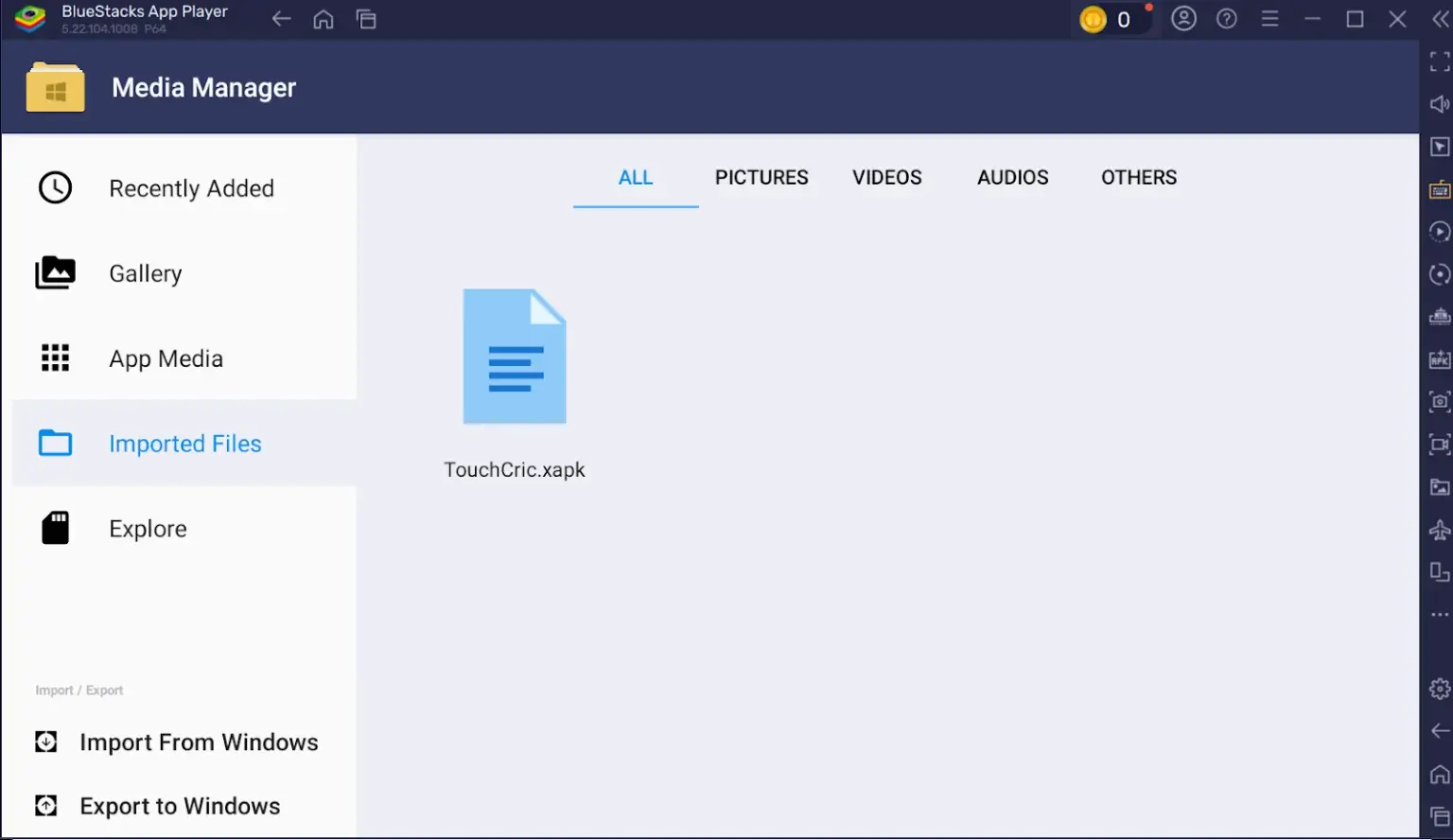Click Import From Windows
Image resolution: width=1453 pixels, height=840 pixels.
pos(199,742)
